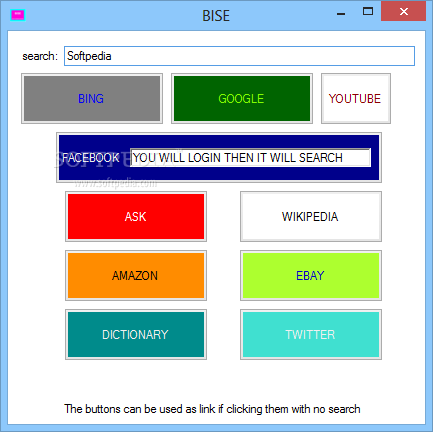The width and height of the screenshot is (433, 432).
Task: Click the BISE title text
Action: pyautogui.click(x=216, y=16)
